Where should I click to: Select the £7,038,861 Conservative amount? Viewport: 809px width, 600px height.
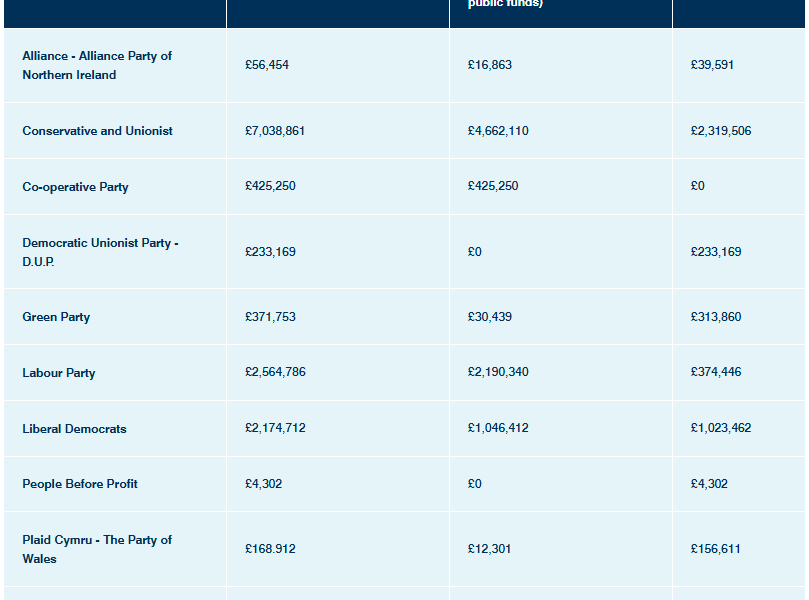coord(275,131)
